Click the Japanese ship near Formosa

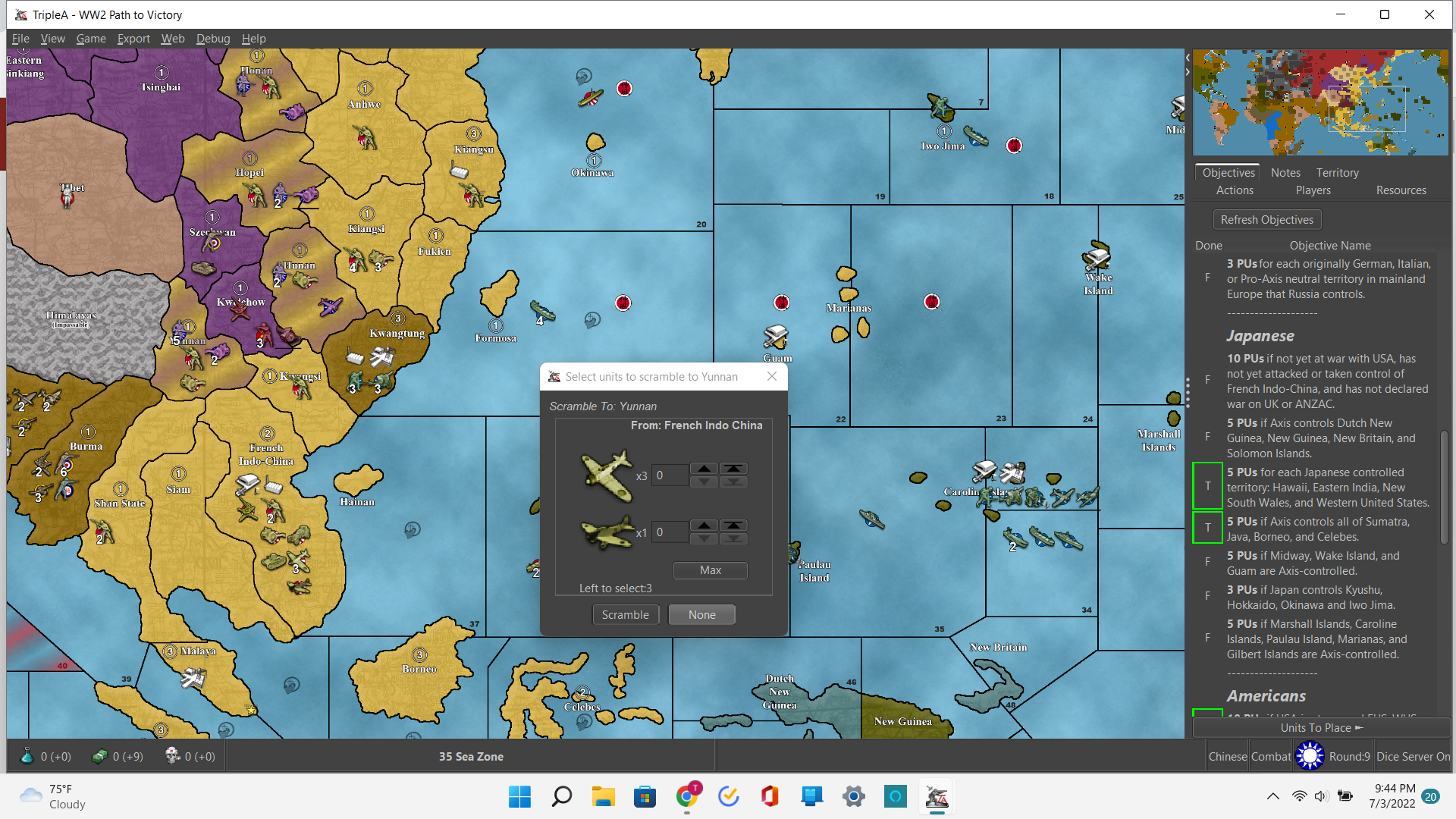click(542, 310)
